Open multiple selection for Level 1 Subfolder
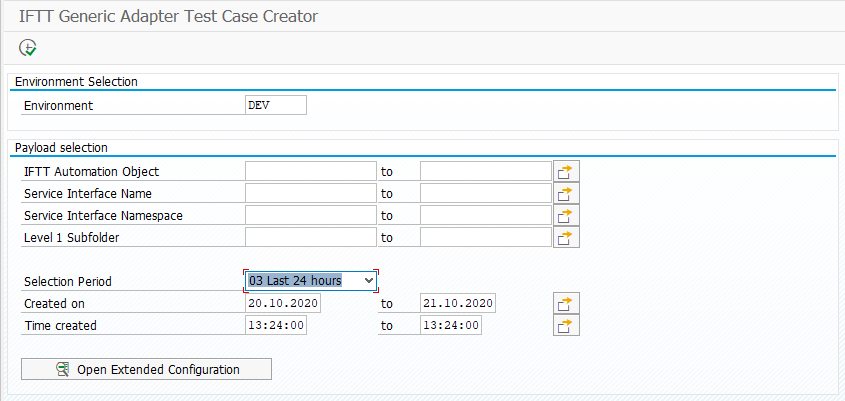The height and width of the screenshot is (401, 845). coord(566,237)
